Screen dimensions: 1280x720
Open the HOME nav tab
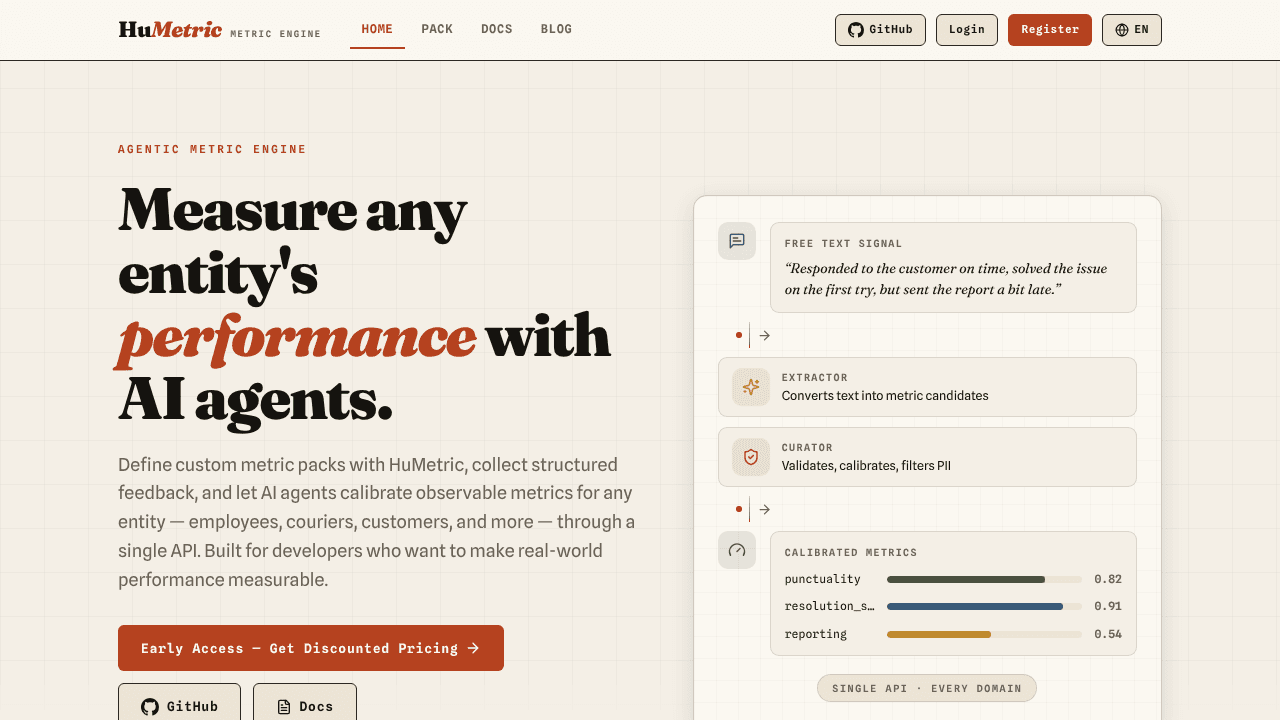tap(377, 30)
